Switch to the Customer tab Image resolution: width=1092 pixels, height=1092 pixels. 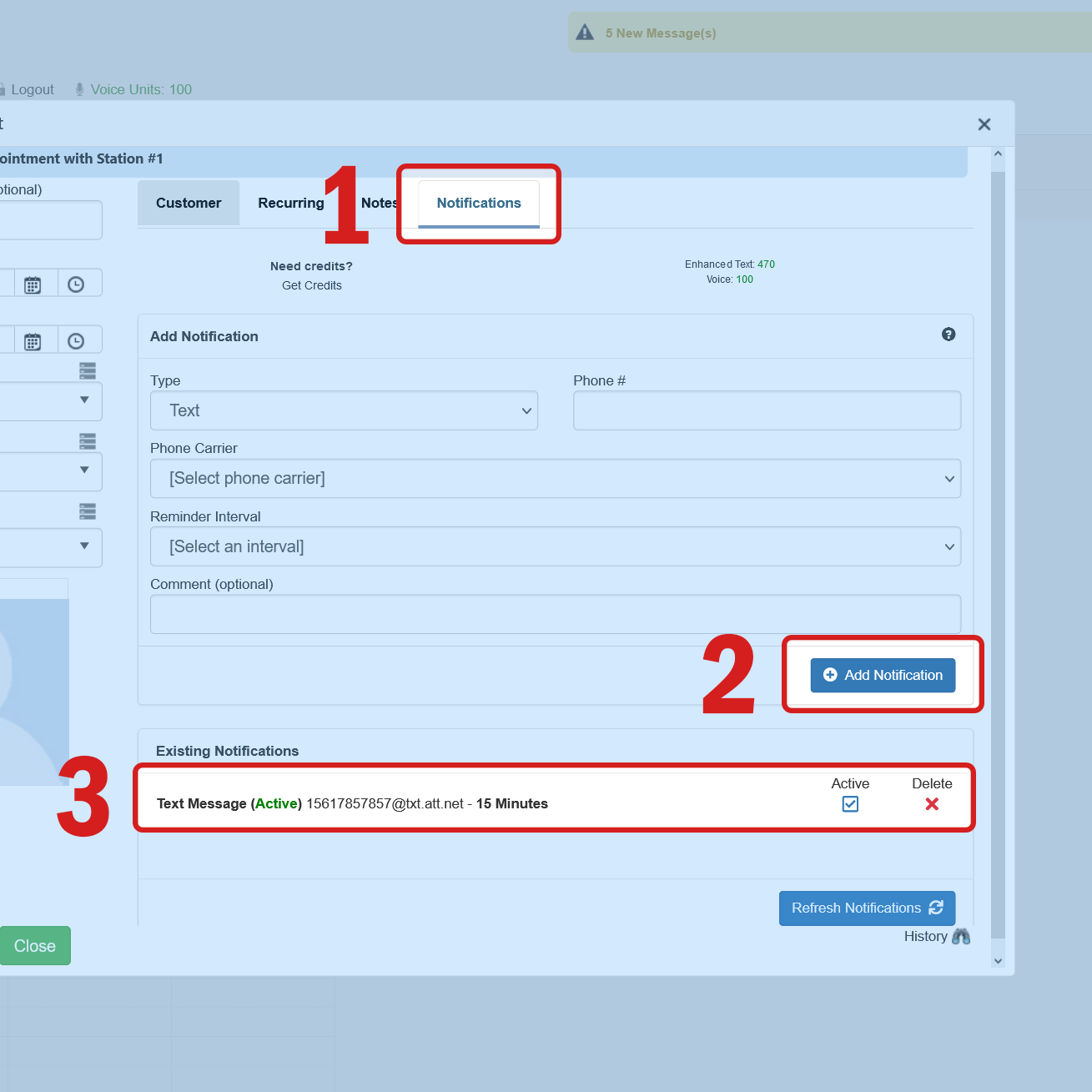189,203
